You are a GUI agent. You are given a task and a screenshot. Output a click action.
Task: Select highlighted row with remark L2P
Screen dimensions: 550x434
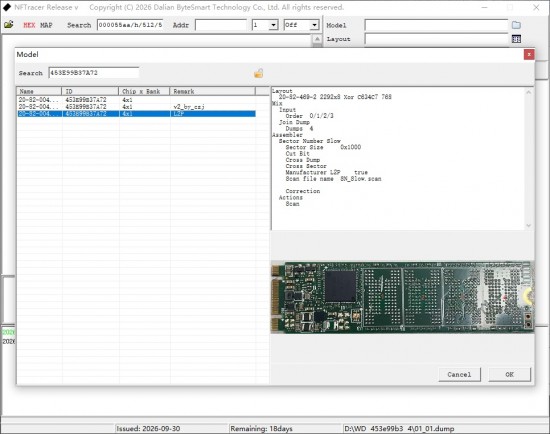click(136, 114)
